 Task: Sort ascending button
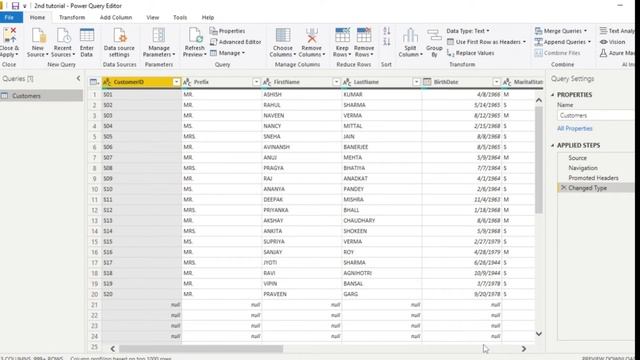[387, 31]
